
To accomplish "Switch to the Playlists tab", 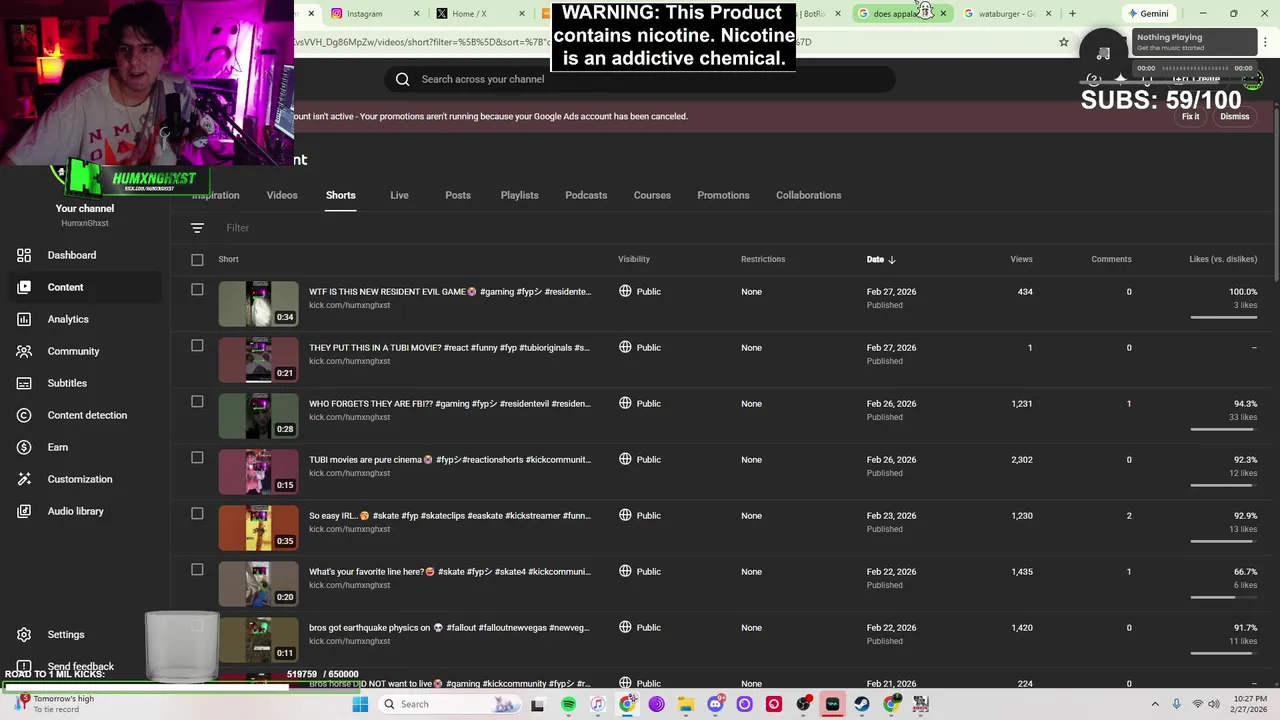I will (x=519, y=195).
